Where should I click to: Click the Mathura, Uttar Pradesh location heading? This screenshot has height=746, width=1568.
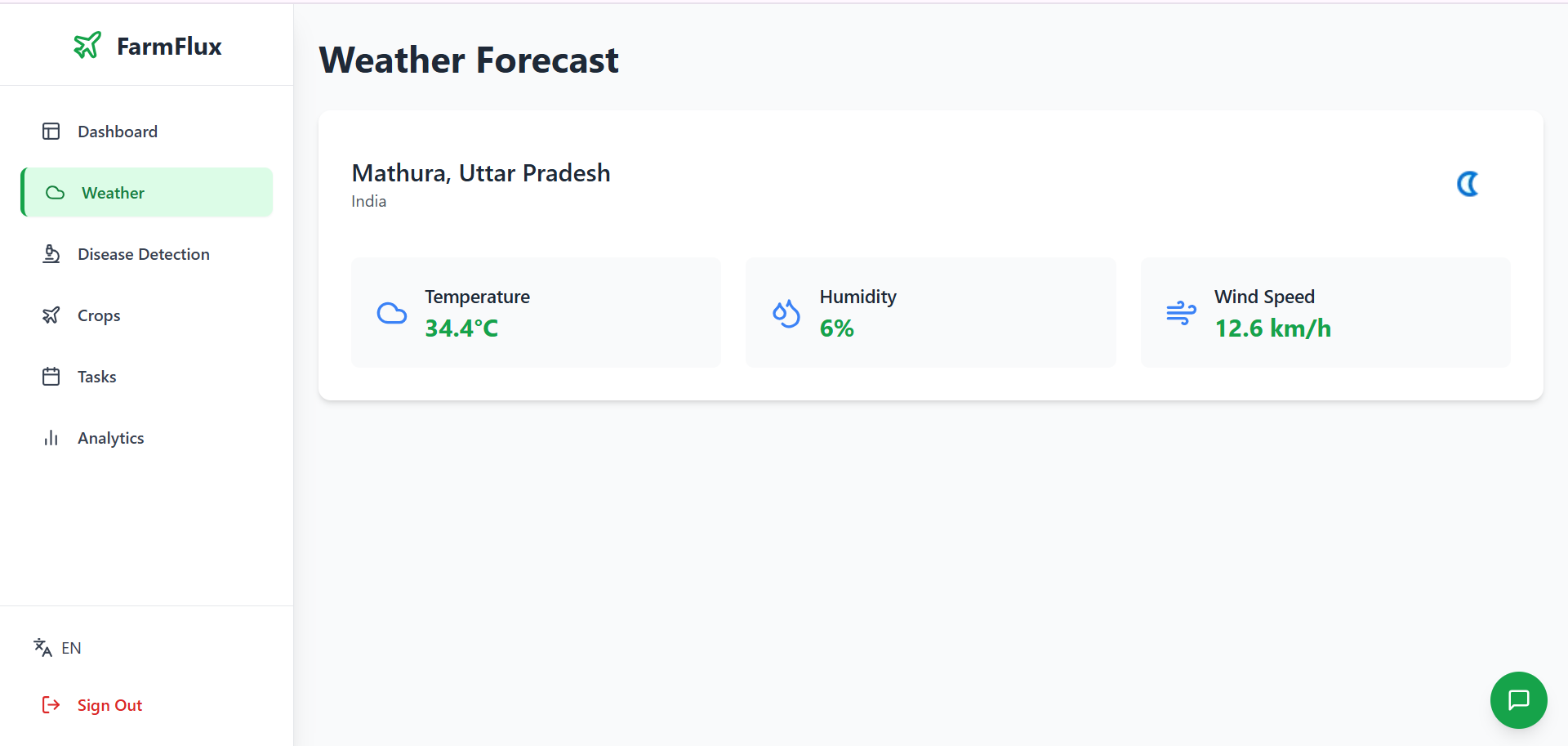pyautogui.click(x=481, y=173)
